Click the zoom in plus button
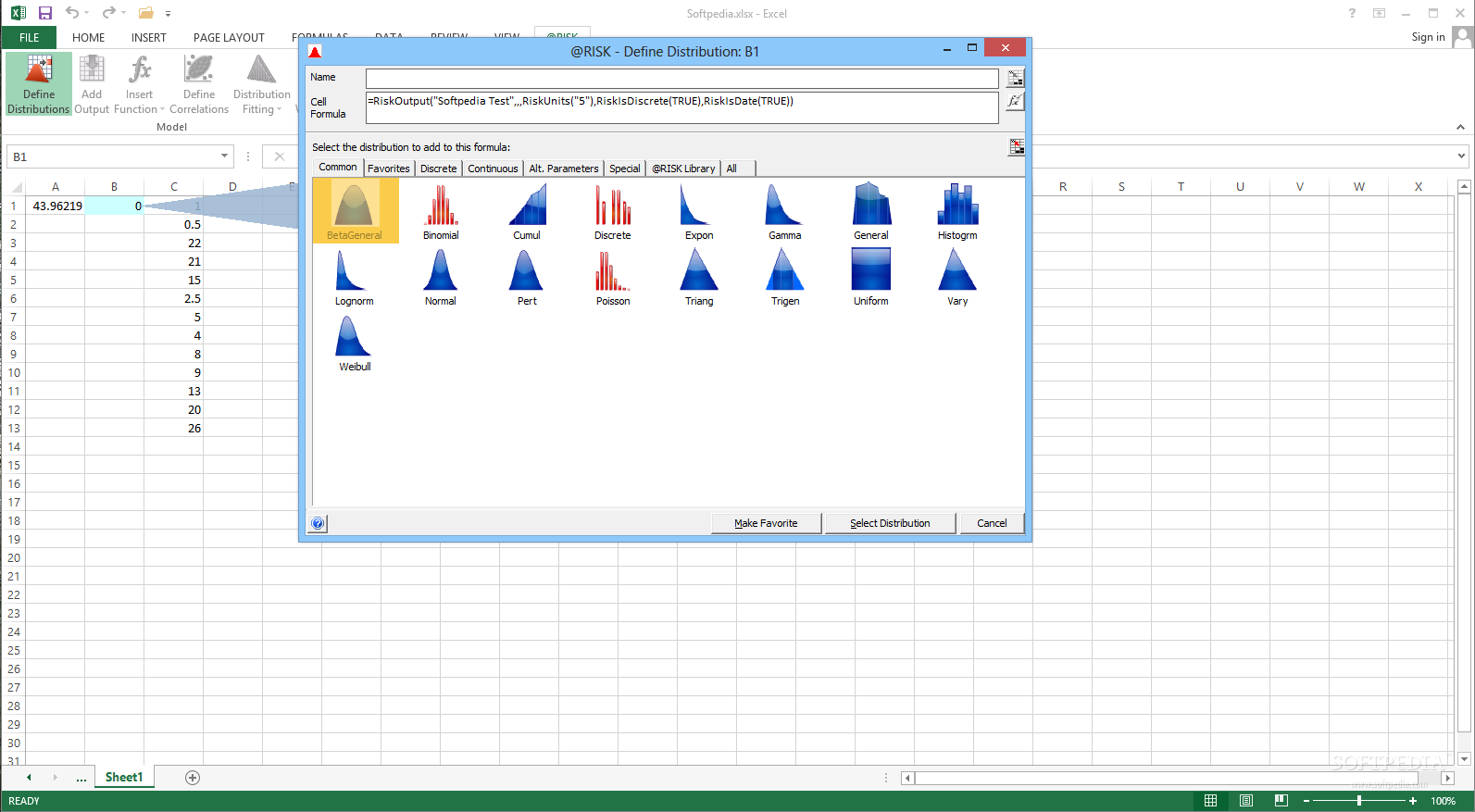Viewport: 1475px width, 812px height. (1413, 801)
